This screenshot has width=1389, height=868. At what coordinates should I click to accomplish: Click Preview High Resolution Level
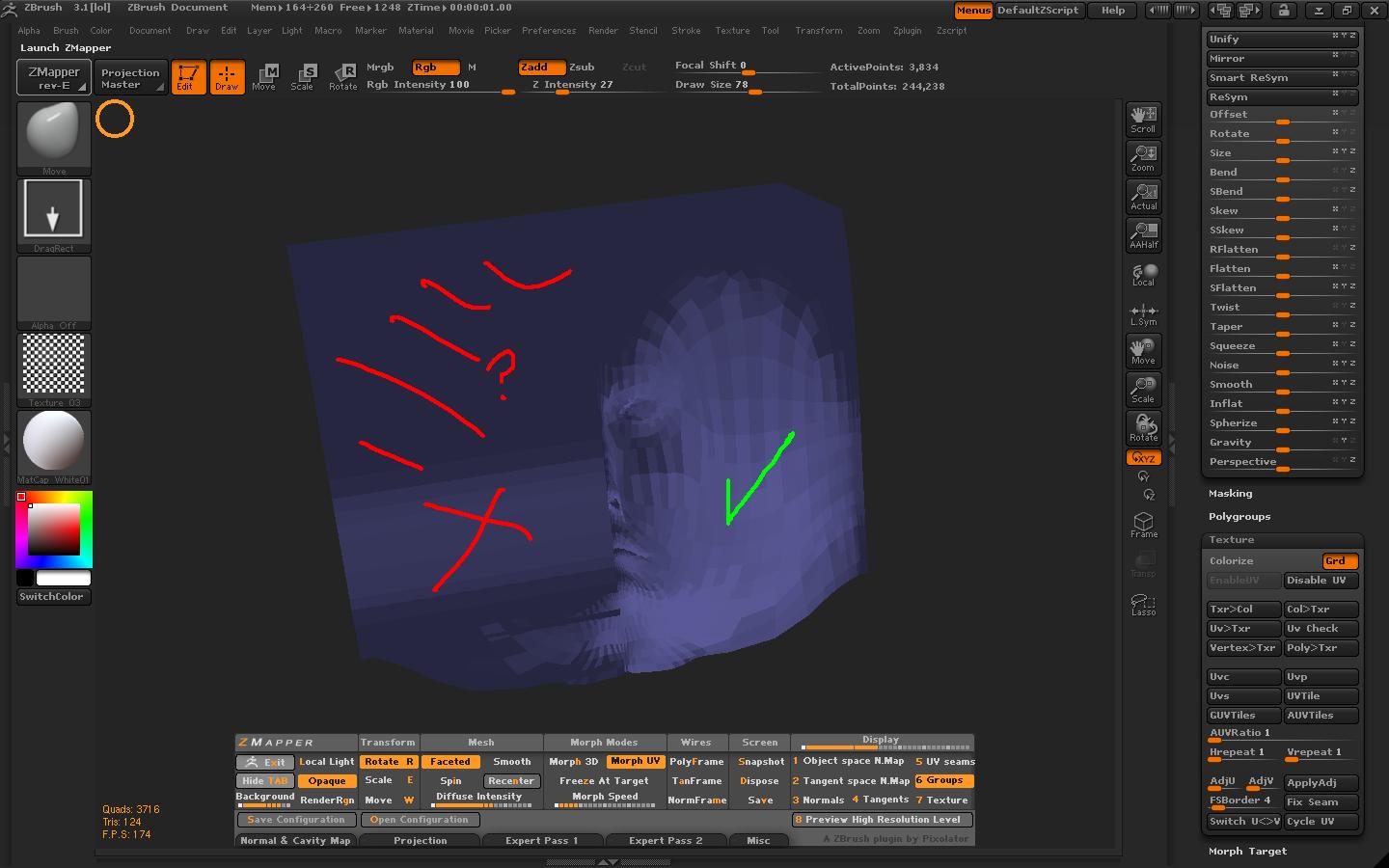883,820
